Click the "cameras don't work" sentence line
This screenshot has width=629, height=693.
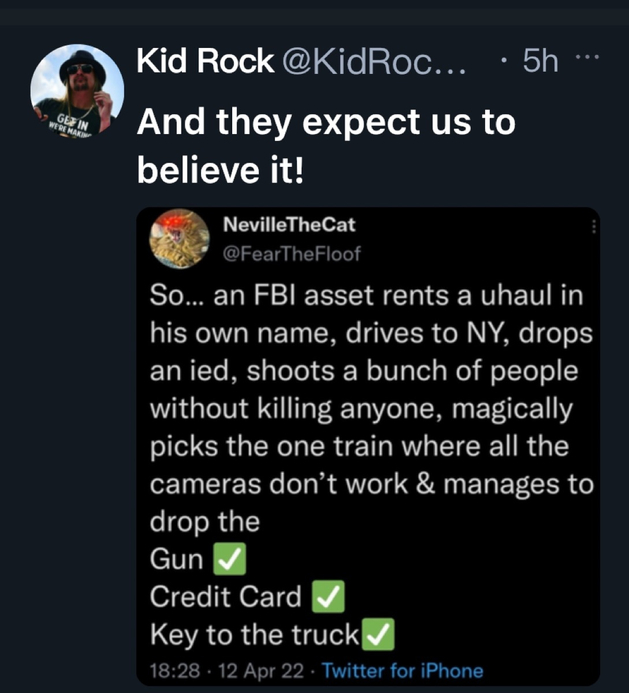(371, 484)
